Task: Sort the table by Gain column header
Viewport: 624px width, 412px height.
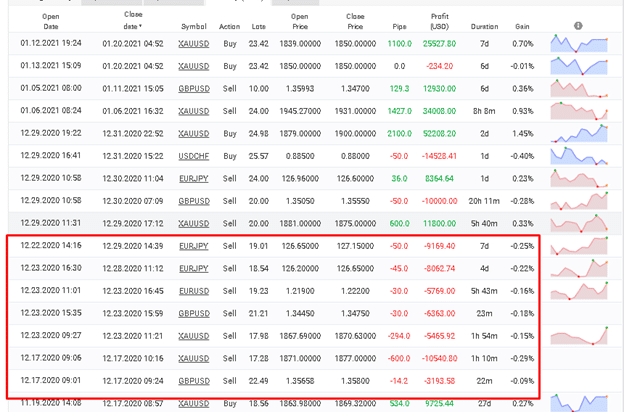Action: (522, 27)
